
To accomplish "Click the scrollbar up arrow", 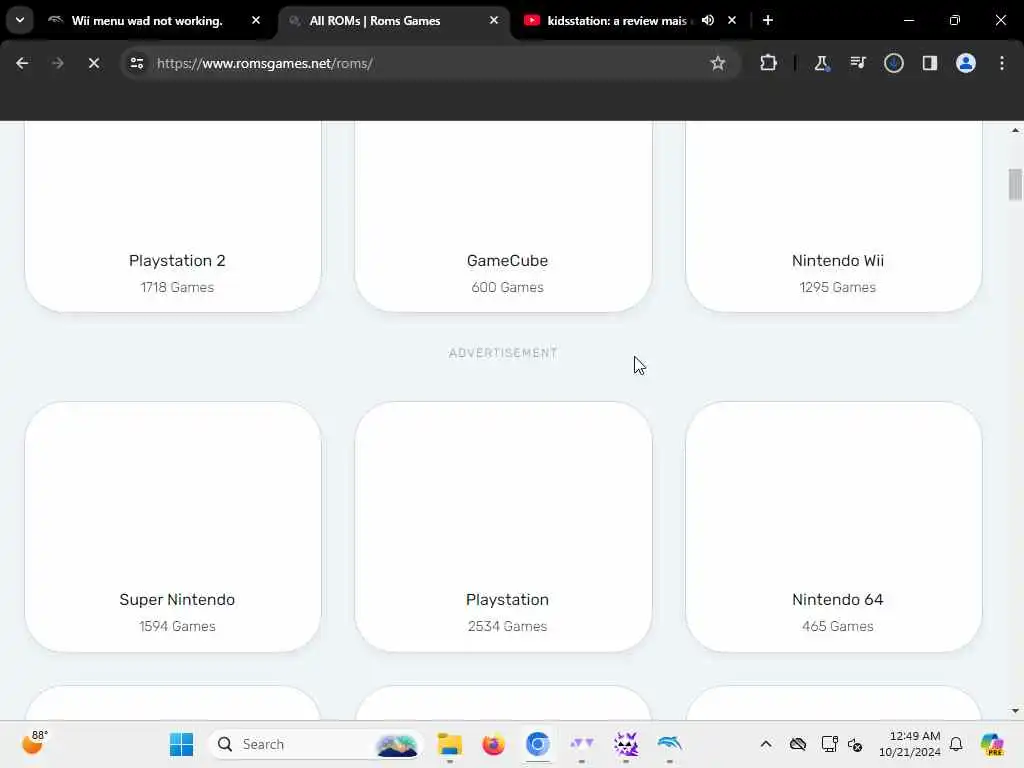I will 1015,130.
